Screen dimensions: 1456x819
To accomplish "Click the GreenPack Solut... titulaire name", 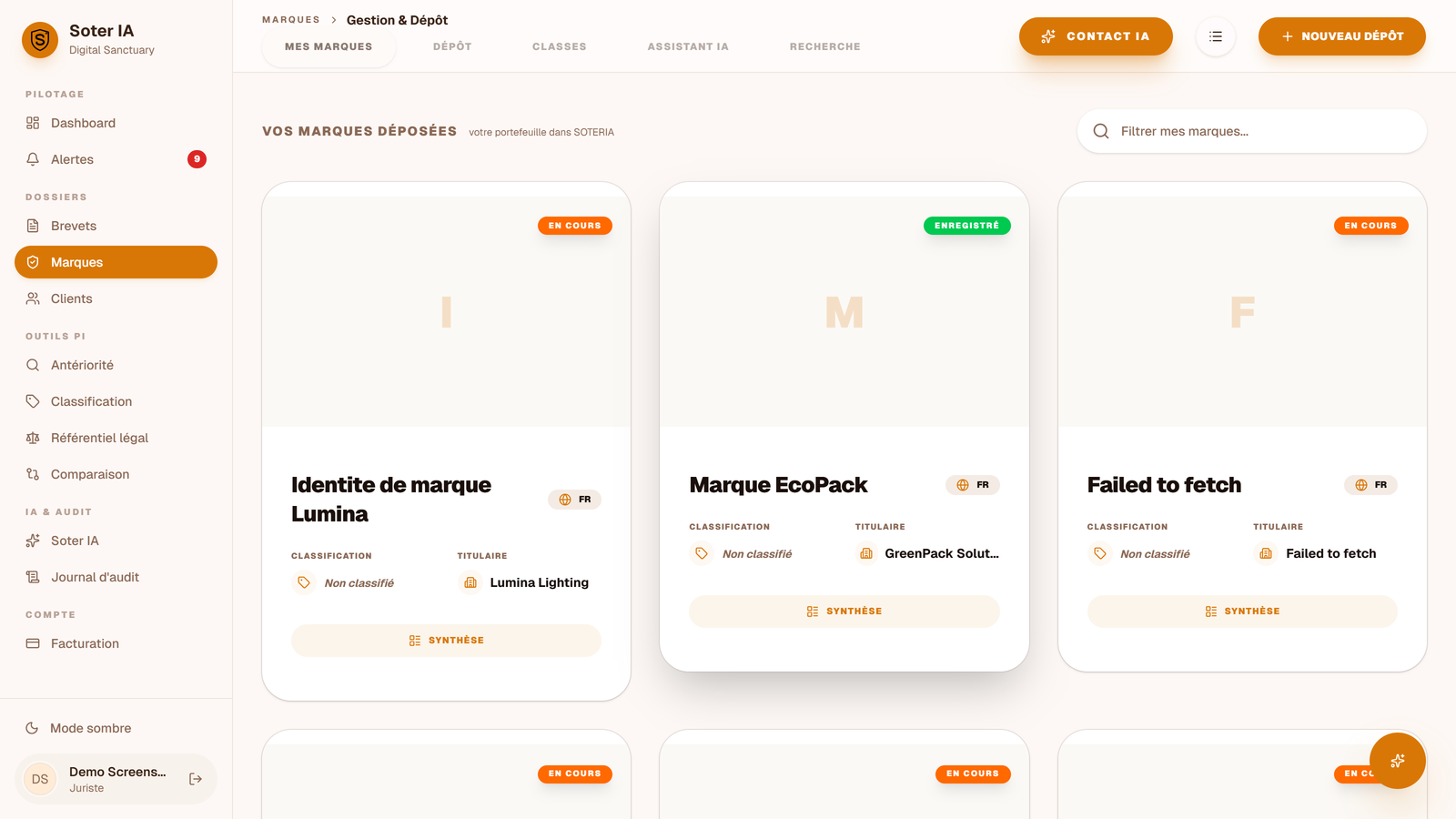I will [x=942, y=553].
